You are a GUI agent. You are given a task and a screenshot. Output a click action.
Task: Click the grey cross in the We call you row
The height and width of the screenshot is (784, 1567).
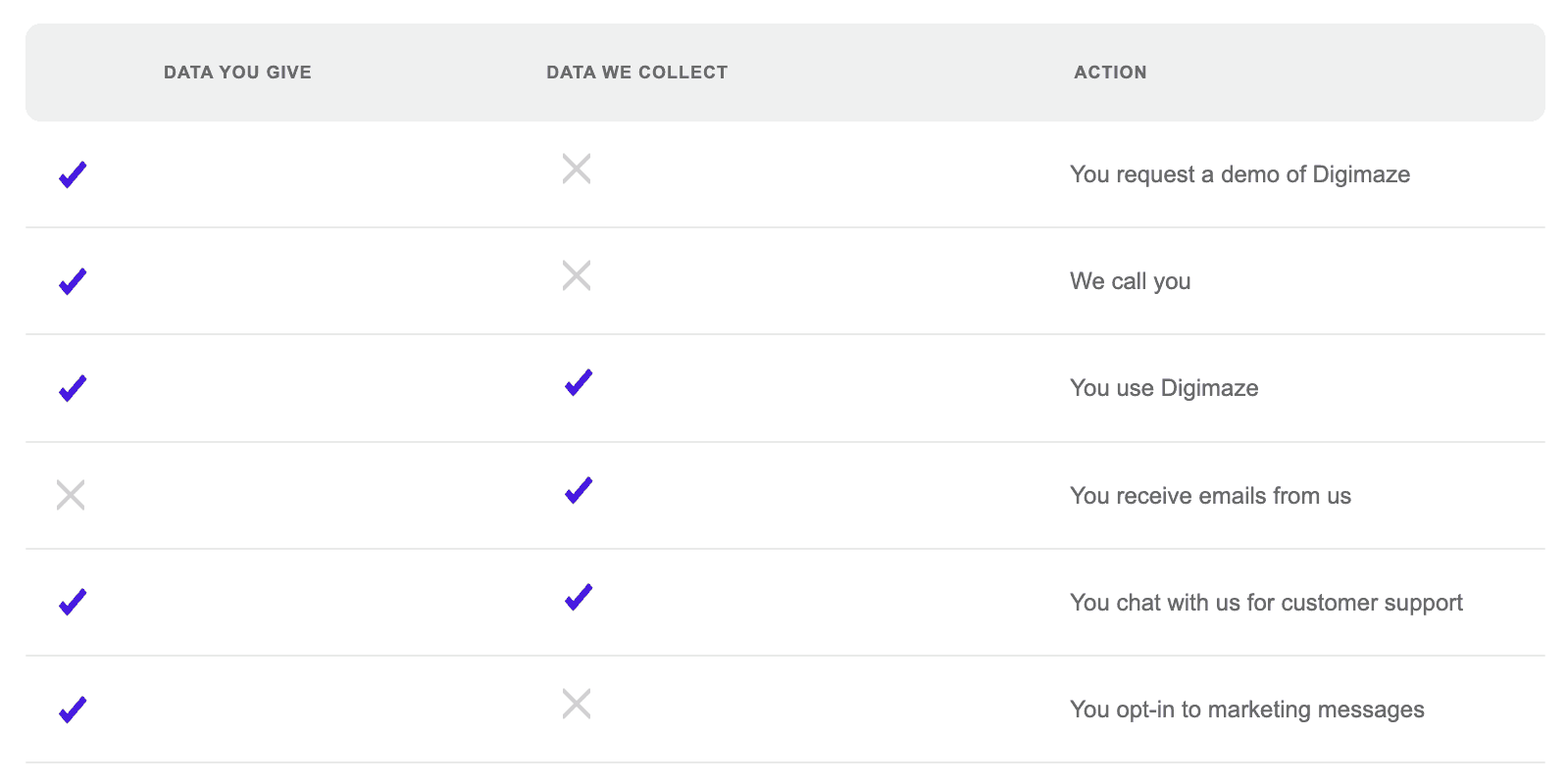[577, 275]
